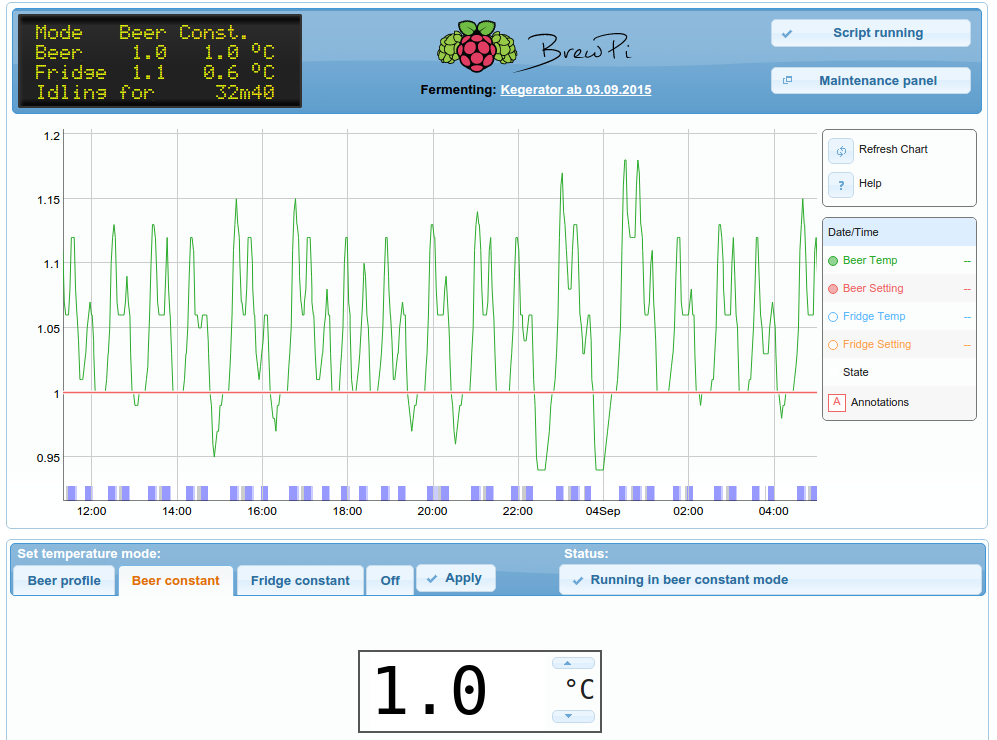Click the Date/Time legend header
The image size is (997, 740).
899,233
